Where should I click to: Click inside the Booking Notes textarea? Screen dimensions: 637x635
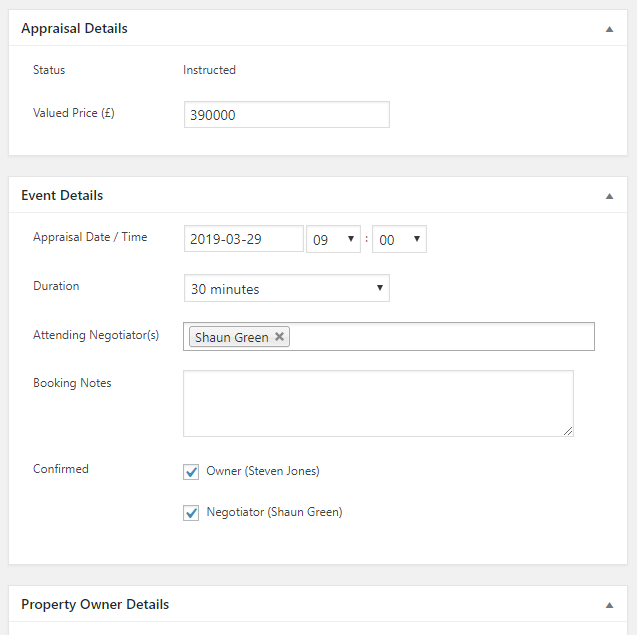[x=378, y=403]
